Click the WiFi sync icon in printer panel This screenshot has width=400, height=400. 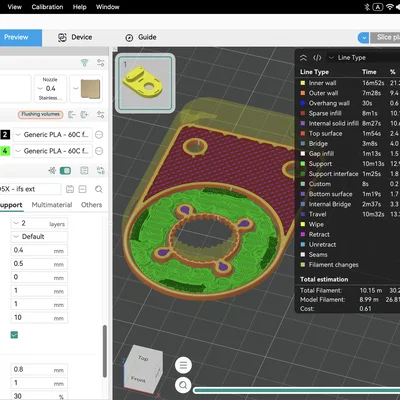[85, 62]
